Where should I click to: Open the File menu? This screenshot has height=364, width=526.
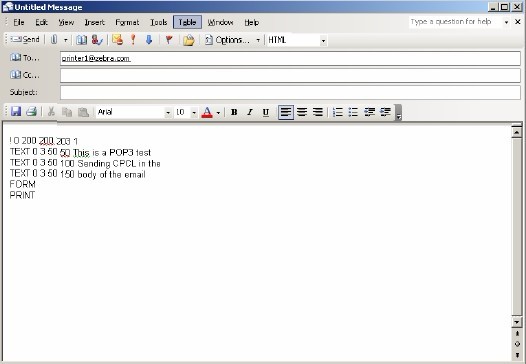click(19, 22)
